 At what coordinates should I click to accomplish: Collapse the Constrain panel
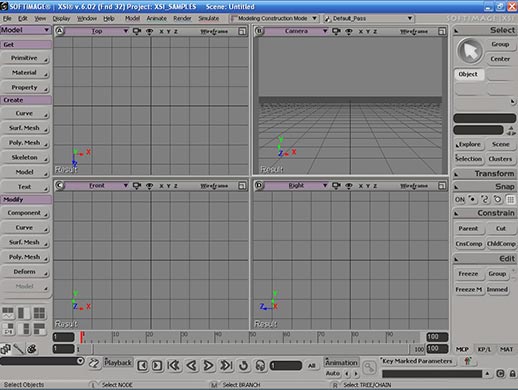pyautogui.click(x=457, y=213)
